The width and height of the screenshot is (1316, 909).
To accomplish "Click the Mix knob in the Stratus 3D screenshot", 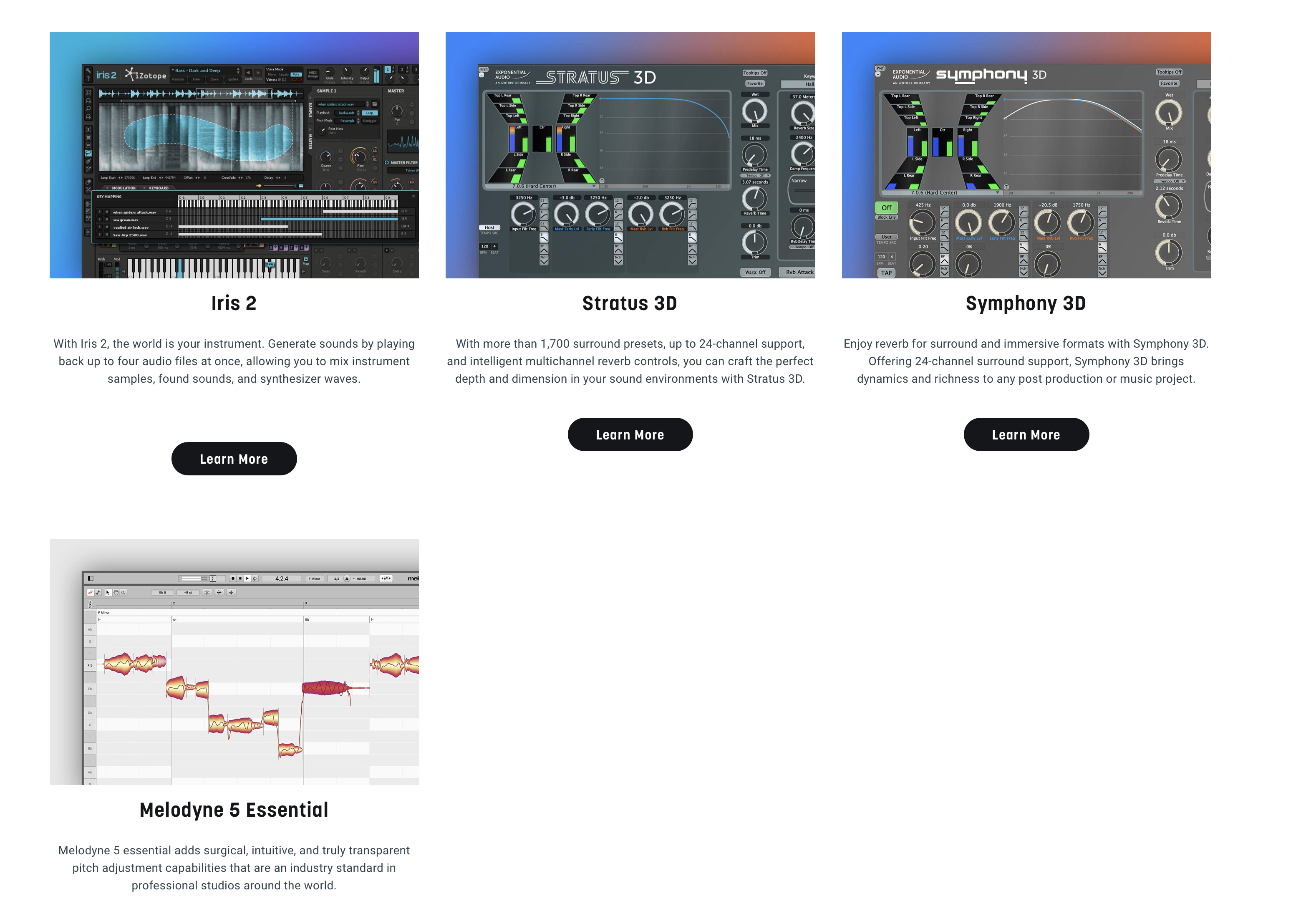I will [x=754, y=111].
